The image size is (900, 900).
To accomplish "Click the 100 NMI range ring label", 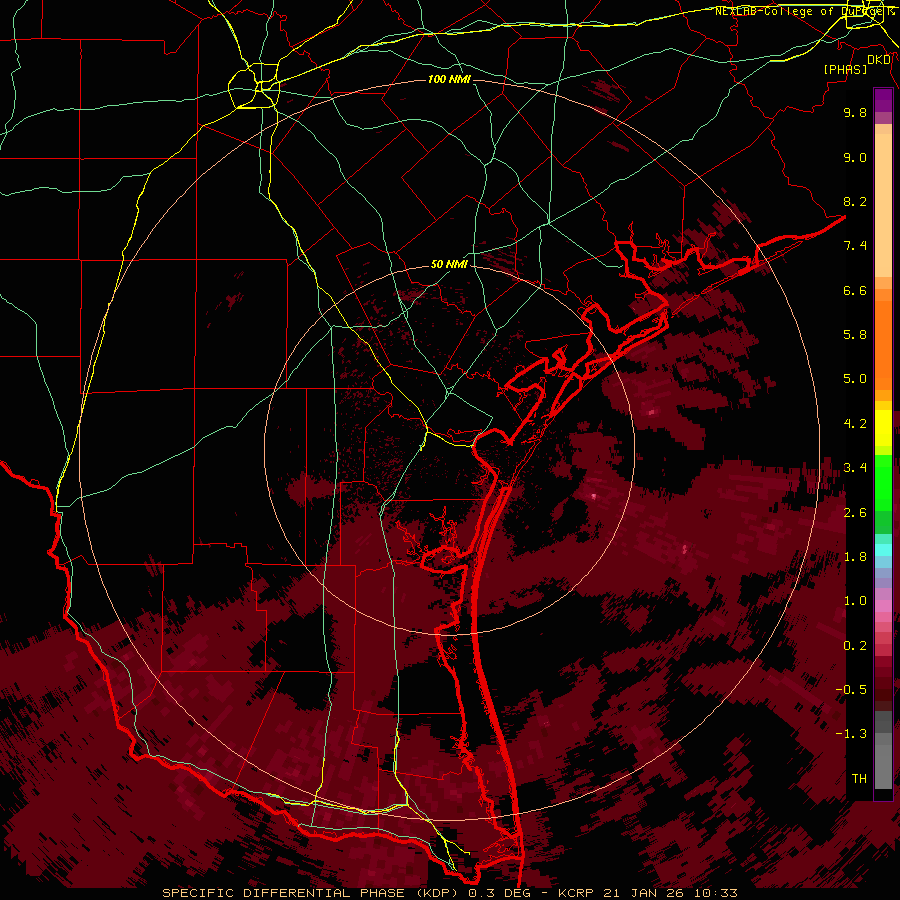I will click(x=449, y=79).
